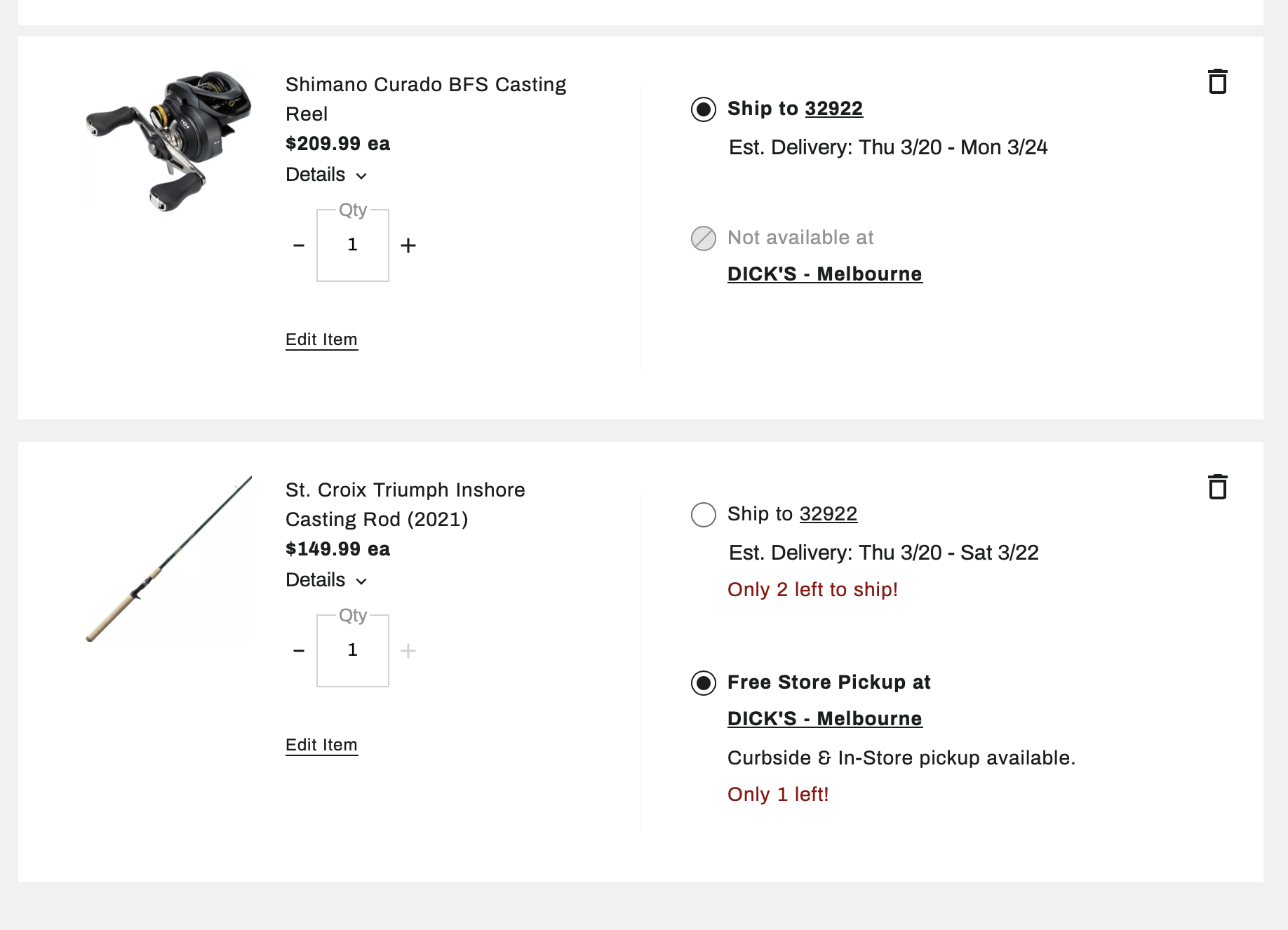Decrease quantity of St. Croix rod
The height and width of the screenshot is (930, 1288).
(x=299, y=651)
